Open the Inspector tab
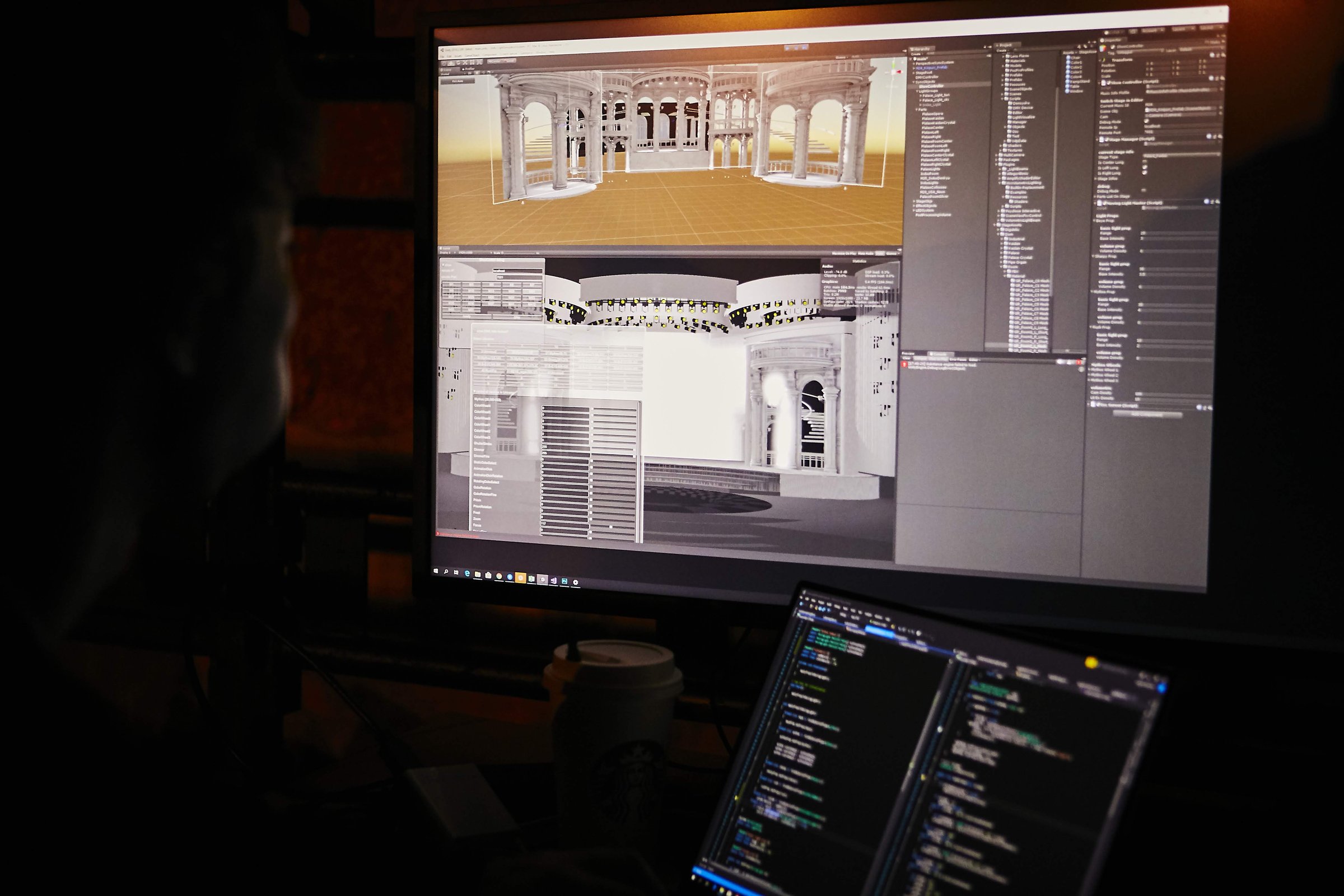The height and width of the screenshot is (896, 1344). (x=1113, y=40)
